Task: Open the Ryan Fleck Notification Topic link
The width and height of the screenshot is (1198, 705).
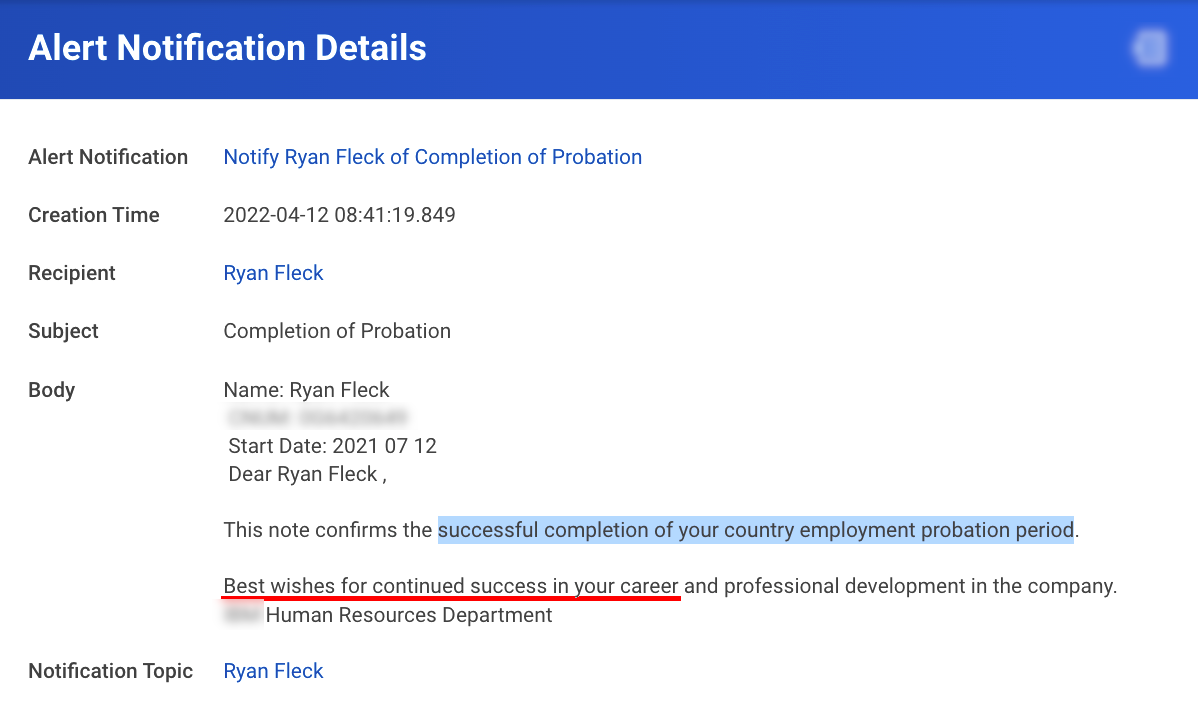Action: [x=273, y=671]
